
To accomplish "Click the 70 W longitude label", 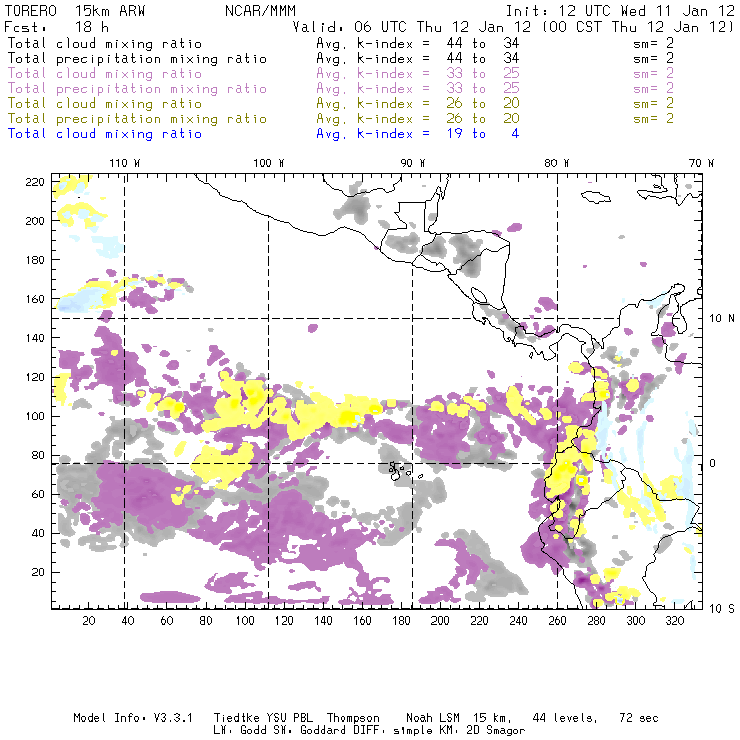I will 702,163.
